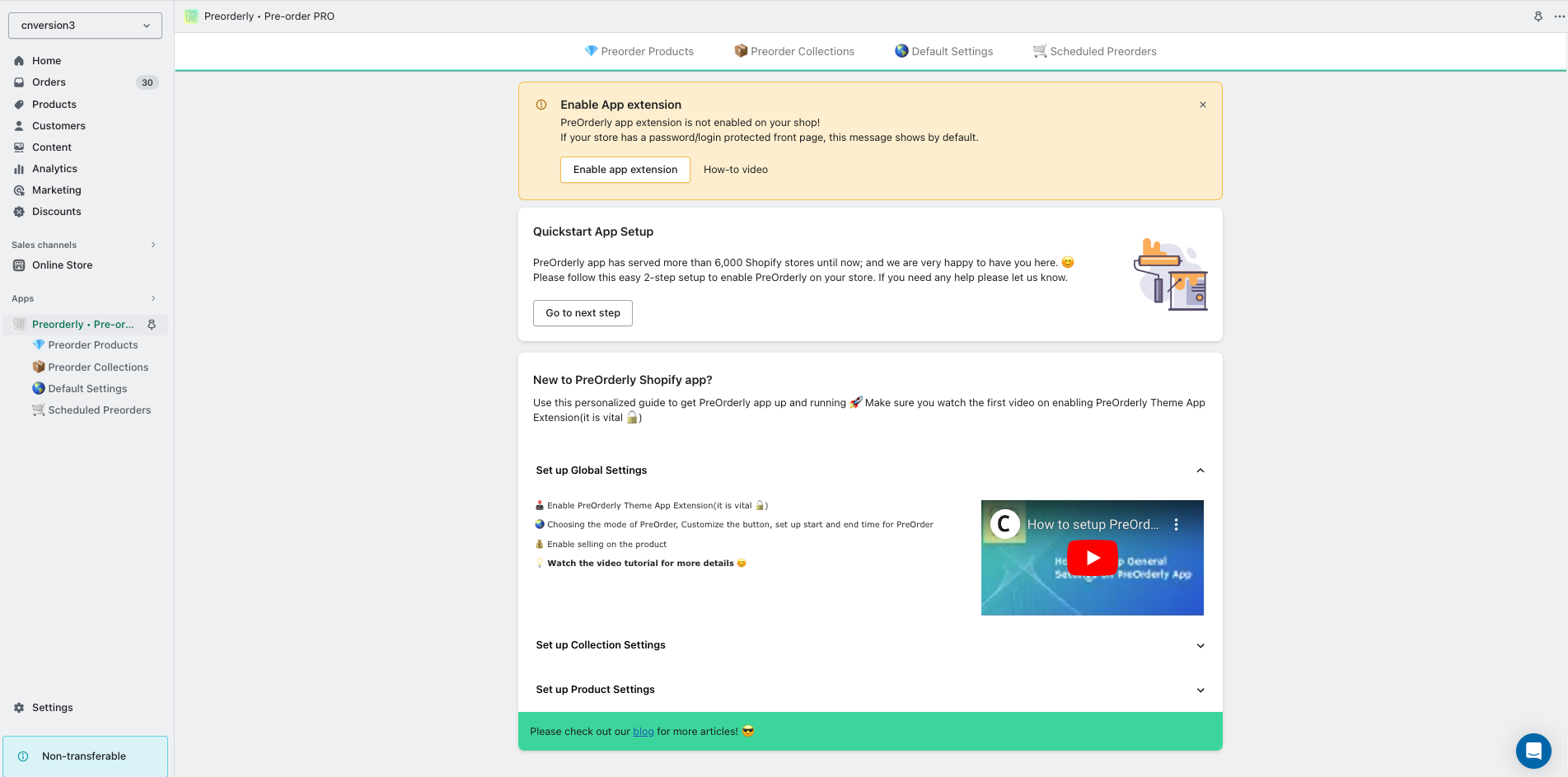The image size is (1568, 777).
Task: Open Settings with the gear icon
Action: click(x=19, y=708)
